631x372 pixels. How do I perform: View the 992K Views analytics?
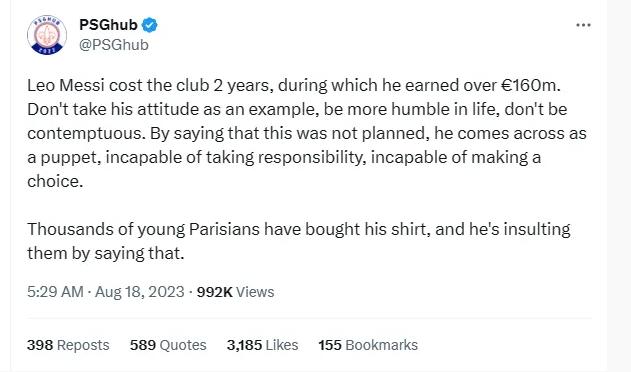point(235,292)
